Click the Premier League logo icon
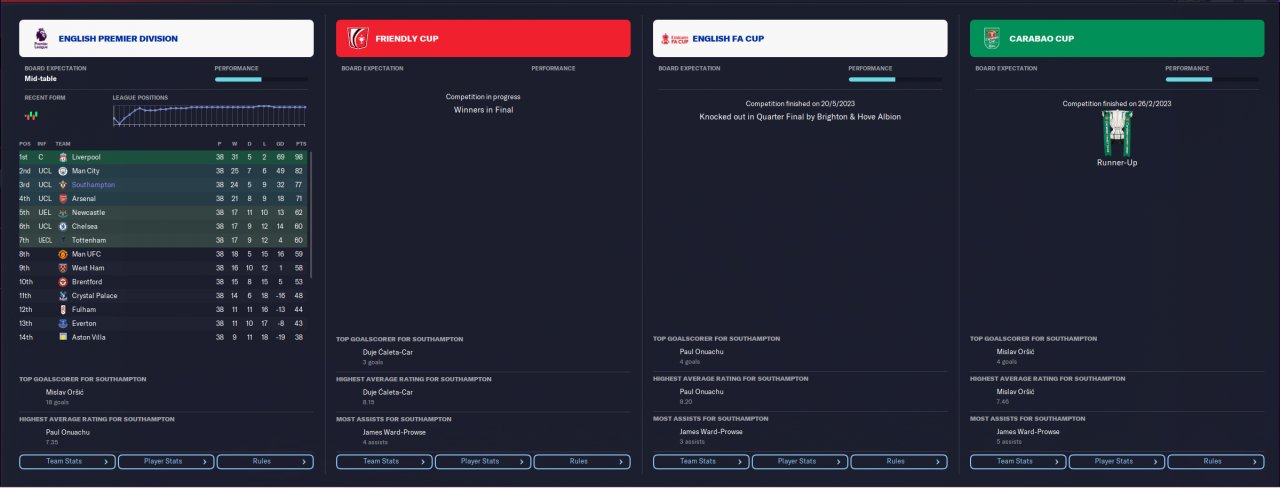The image size is (1280, 488). (x=40, y=38)
